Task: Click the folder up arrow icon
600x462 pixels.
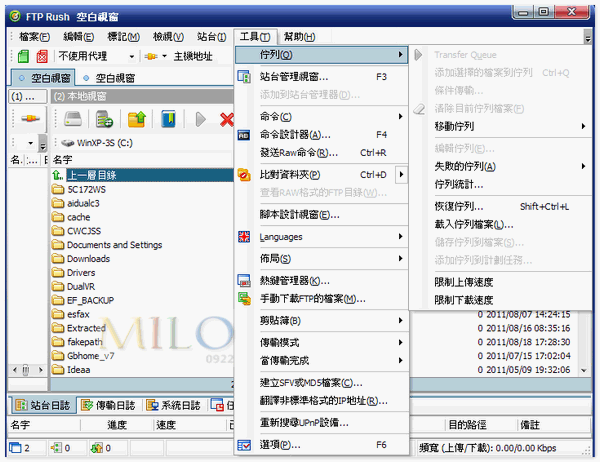Action: (x=137, y=119)
